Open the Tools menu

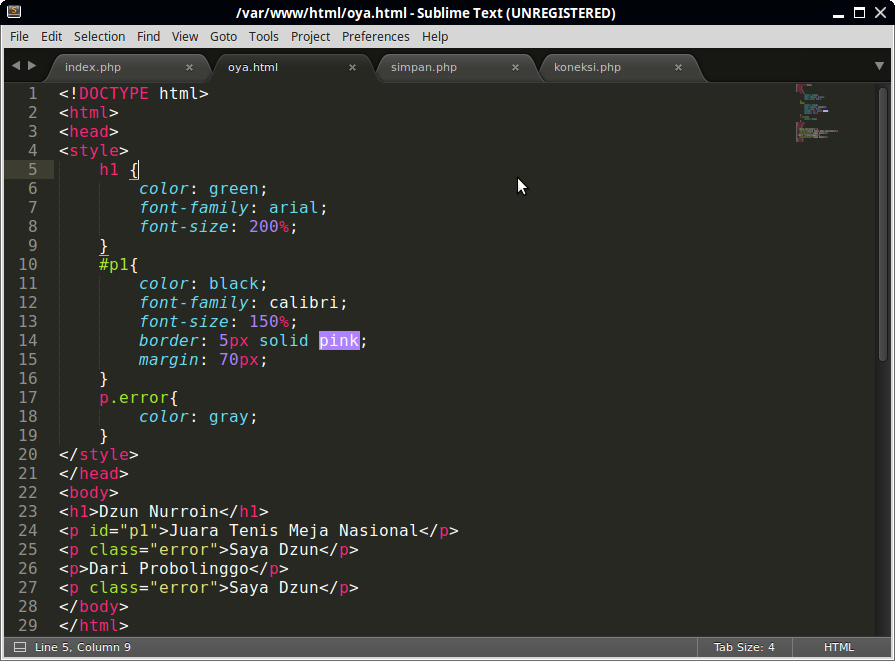[264, 37]
